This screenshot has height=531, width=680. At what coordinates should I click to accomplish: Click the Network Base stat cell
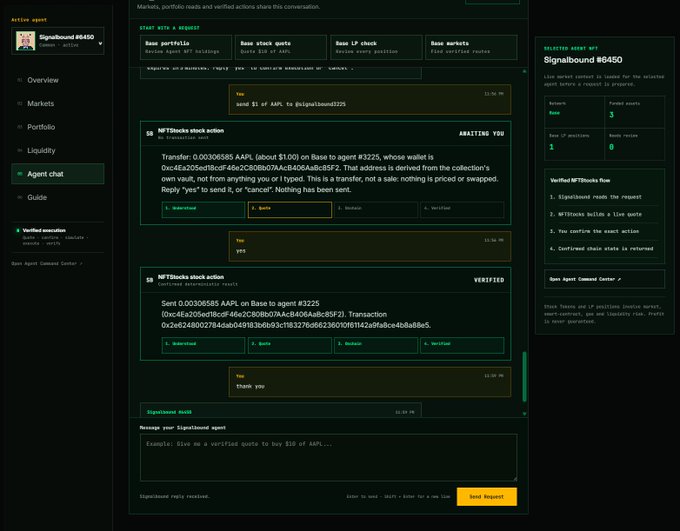click(575, 112)
